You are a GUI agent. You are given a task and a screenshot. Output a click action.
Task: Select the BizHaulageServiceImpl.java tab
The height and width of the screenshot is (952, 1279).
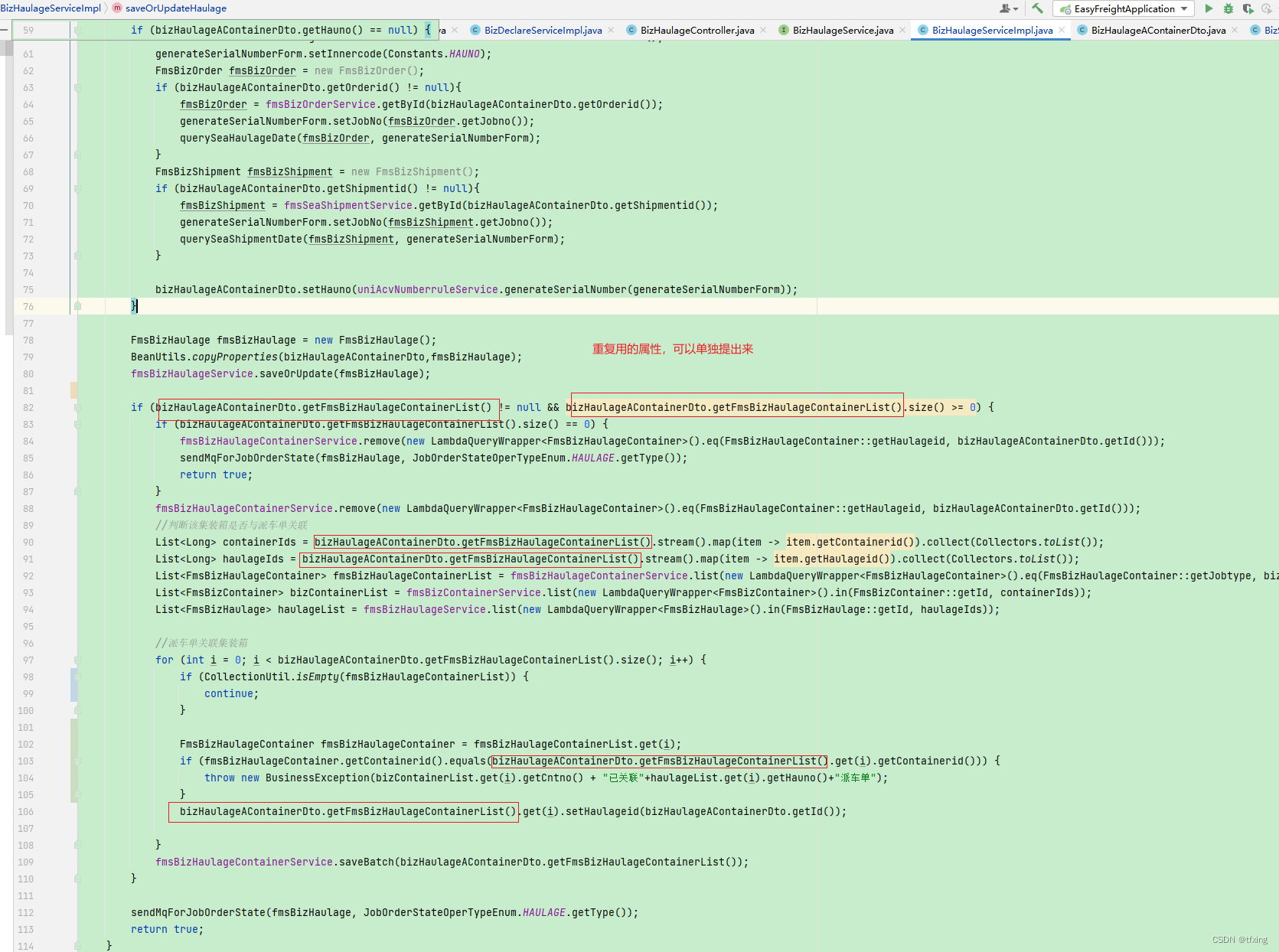click(992, 30)
